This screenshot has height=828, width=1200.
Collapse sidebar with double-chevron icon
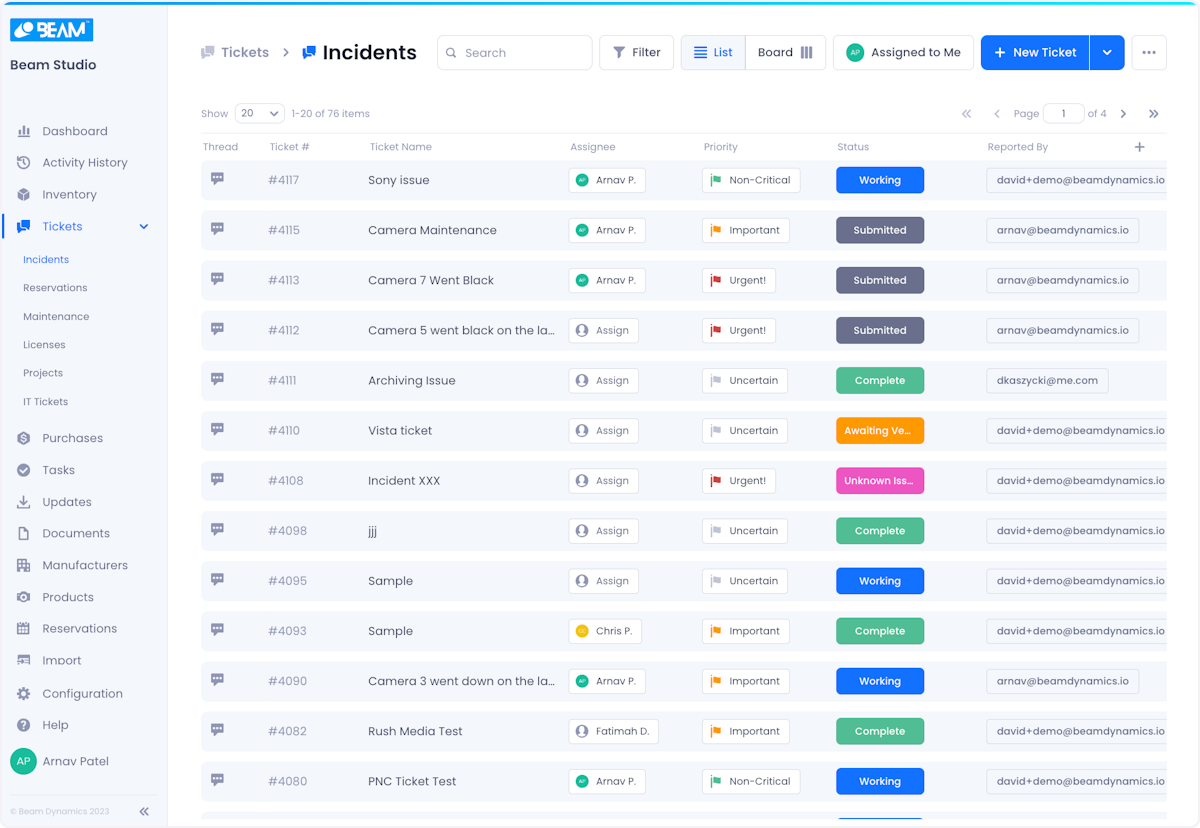click(144, 812)
